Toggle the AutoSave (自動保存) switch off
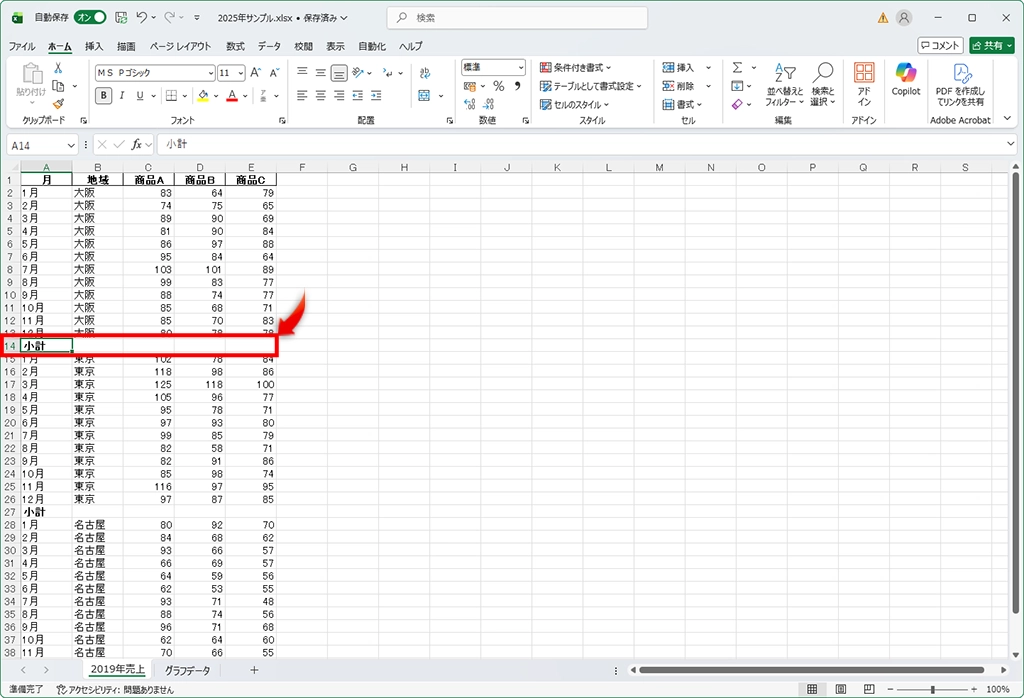The image size is (1024, 698). point(91,17)
